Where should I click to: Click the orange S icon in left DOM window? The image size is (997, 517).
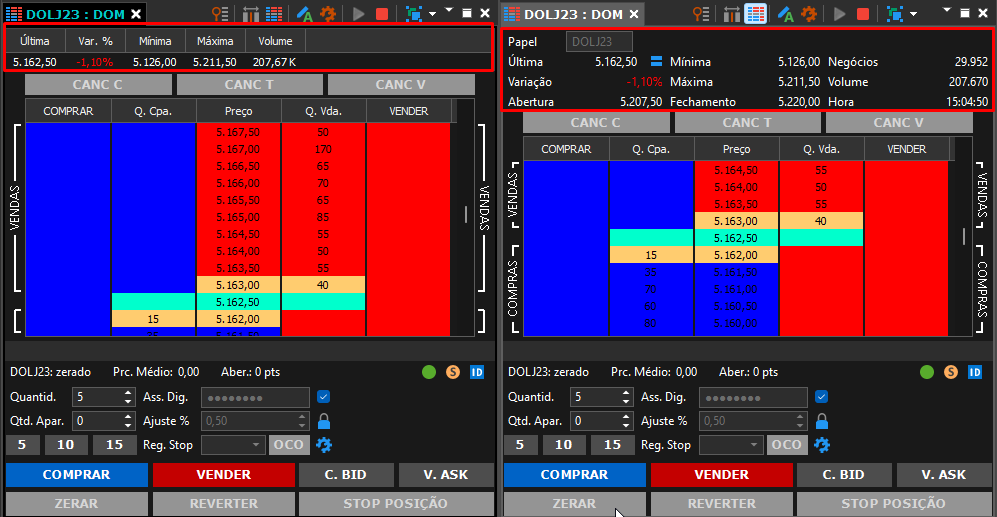point(453,372)
